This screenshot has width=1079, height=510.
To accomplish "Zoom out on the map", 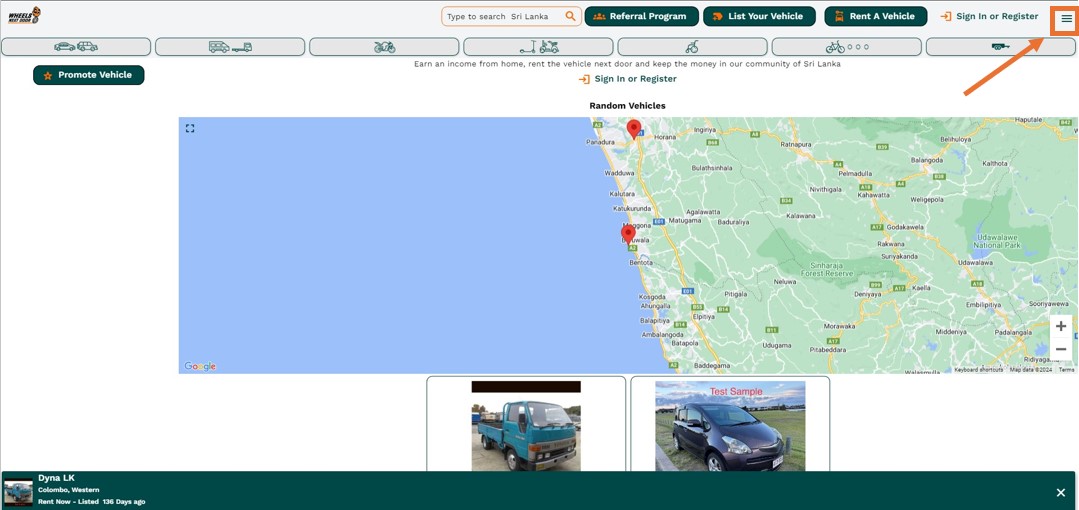I will click(x=1061, y=349).
